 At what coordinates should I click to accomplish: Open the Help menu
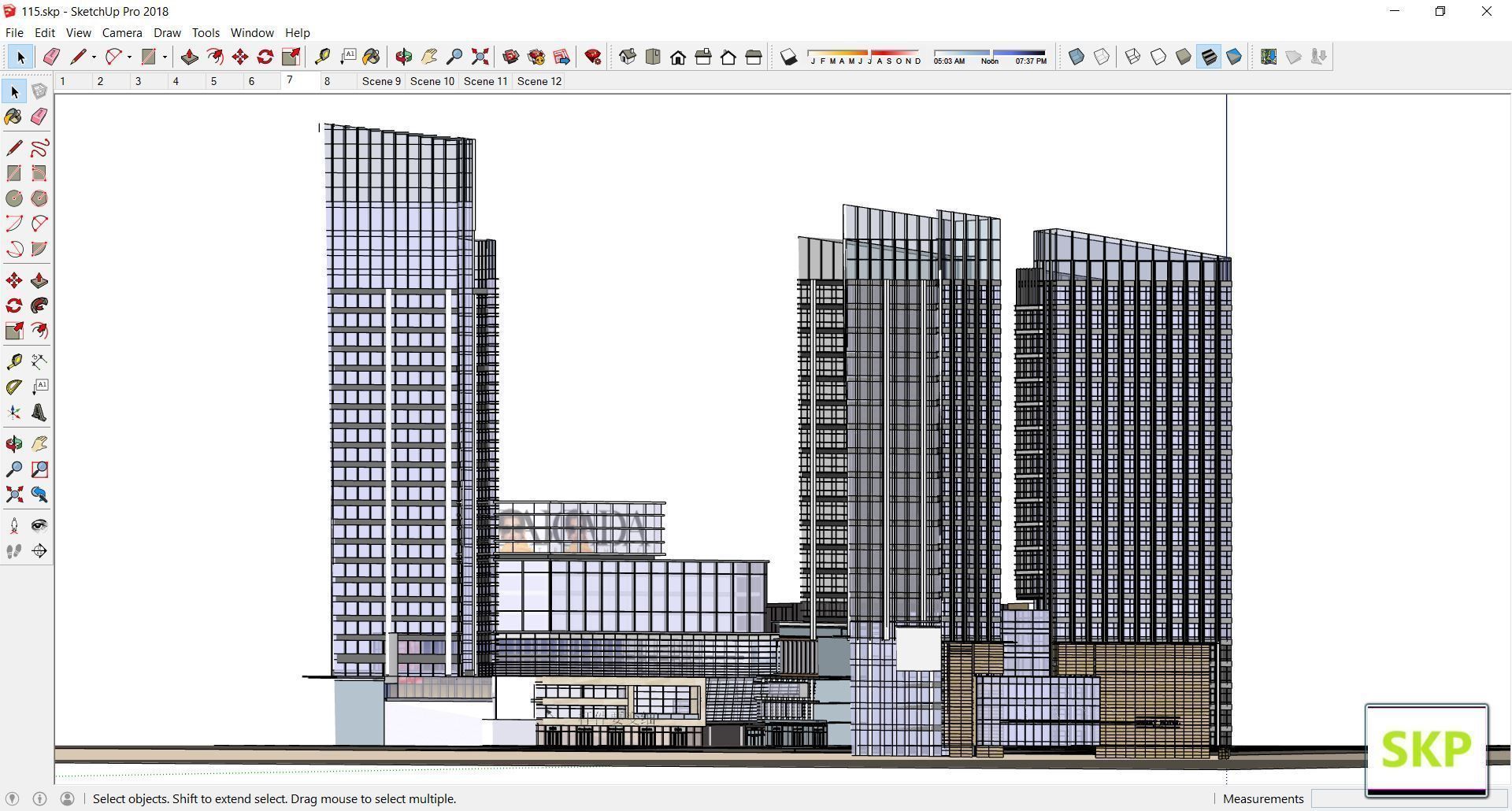tap(297, 32)
